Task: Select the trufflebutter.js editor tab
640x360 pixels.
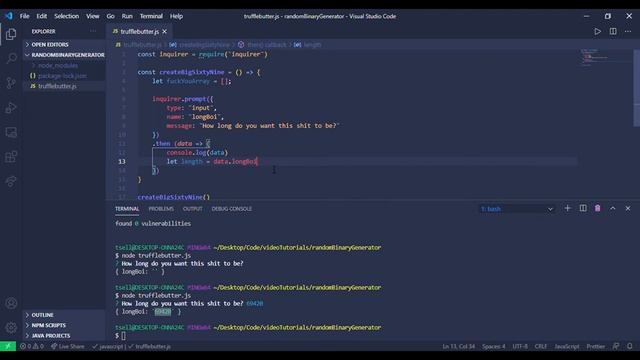Action: coord(140,31)
